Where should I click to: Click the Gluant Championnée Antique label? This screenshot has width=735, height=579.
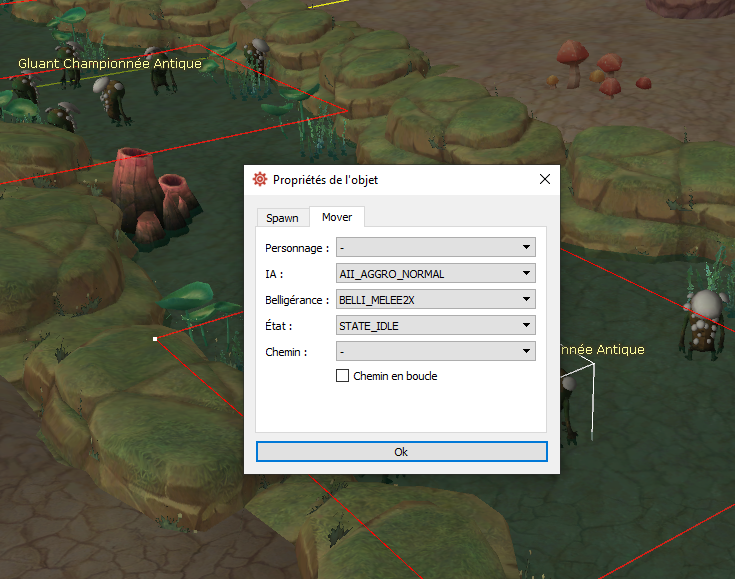(110, 63)
